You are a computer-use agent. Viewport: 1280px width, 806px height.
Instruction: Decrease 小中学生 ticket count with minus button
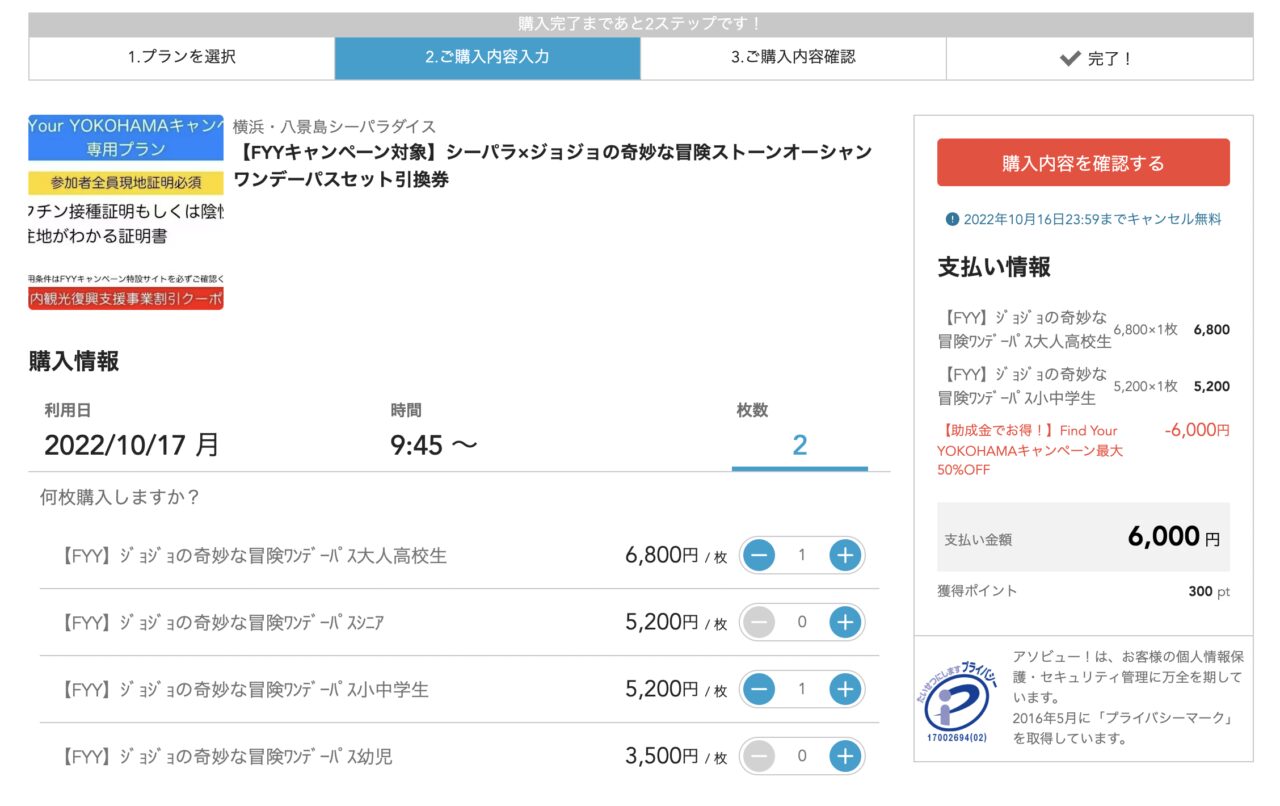tap(759, 689)
